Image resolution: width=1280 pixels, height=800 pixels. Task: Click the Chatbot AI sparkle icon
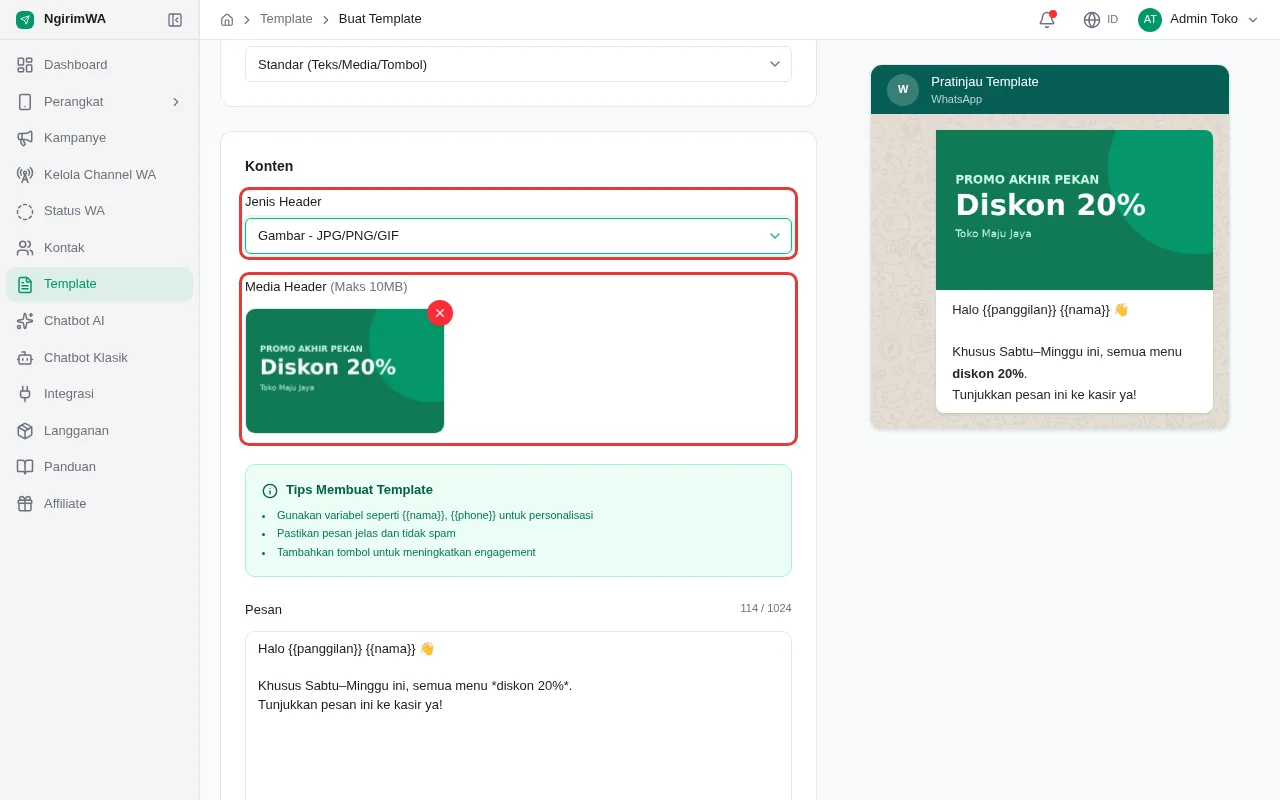[x=25, y=321]
